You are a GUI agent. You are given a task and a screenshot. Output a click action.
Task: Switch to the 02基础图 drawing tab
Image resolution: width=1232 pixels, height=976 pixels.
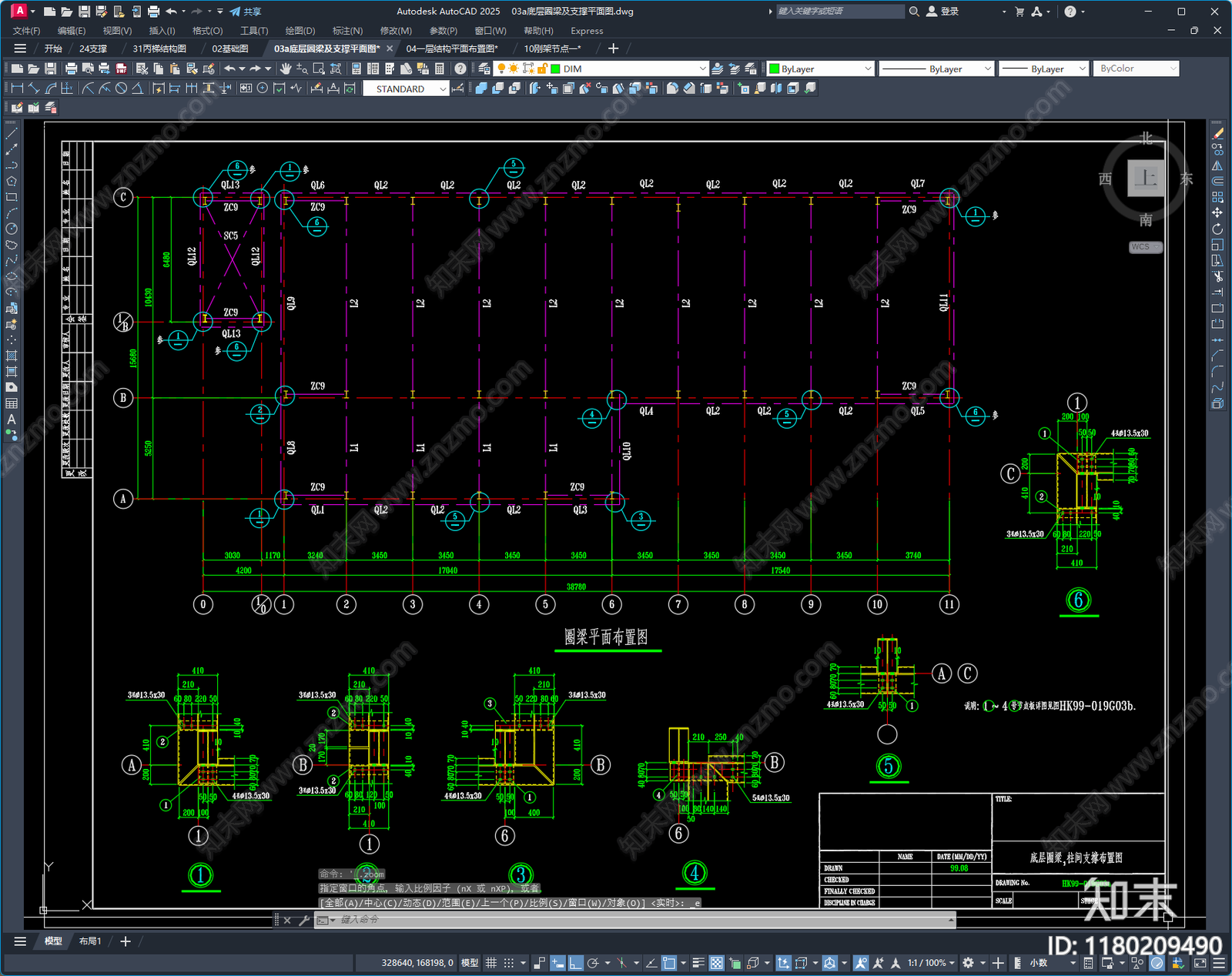pyautogui.click(x=229, y=48)
